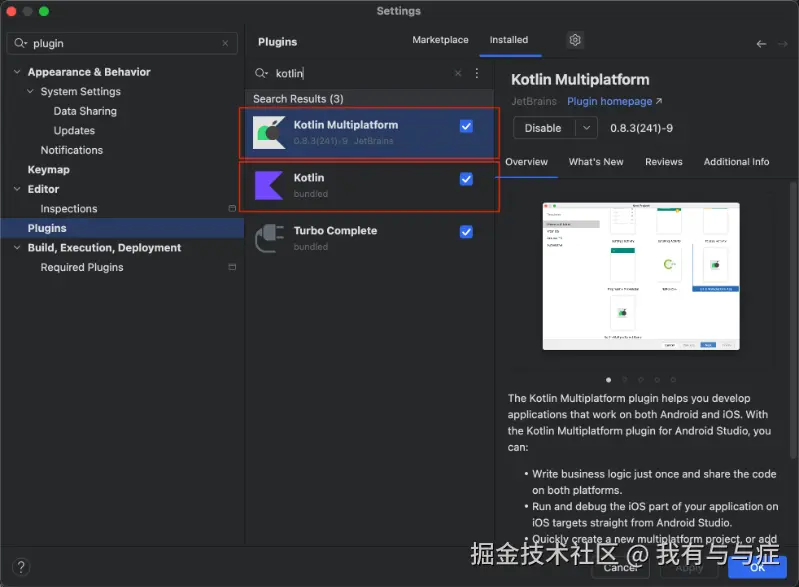This screenshot has height=587, width=799.
Task: Select Data Sharing in settings tree
Action: (x=85, y=111)
